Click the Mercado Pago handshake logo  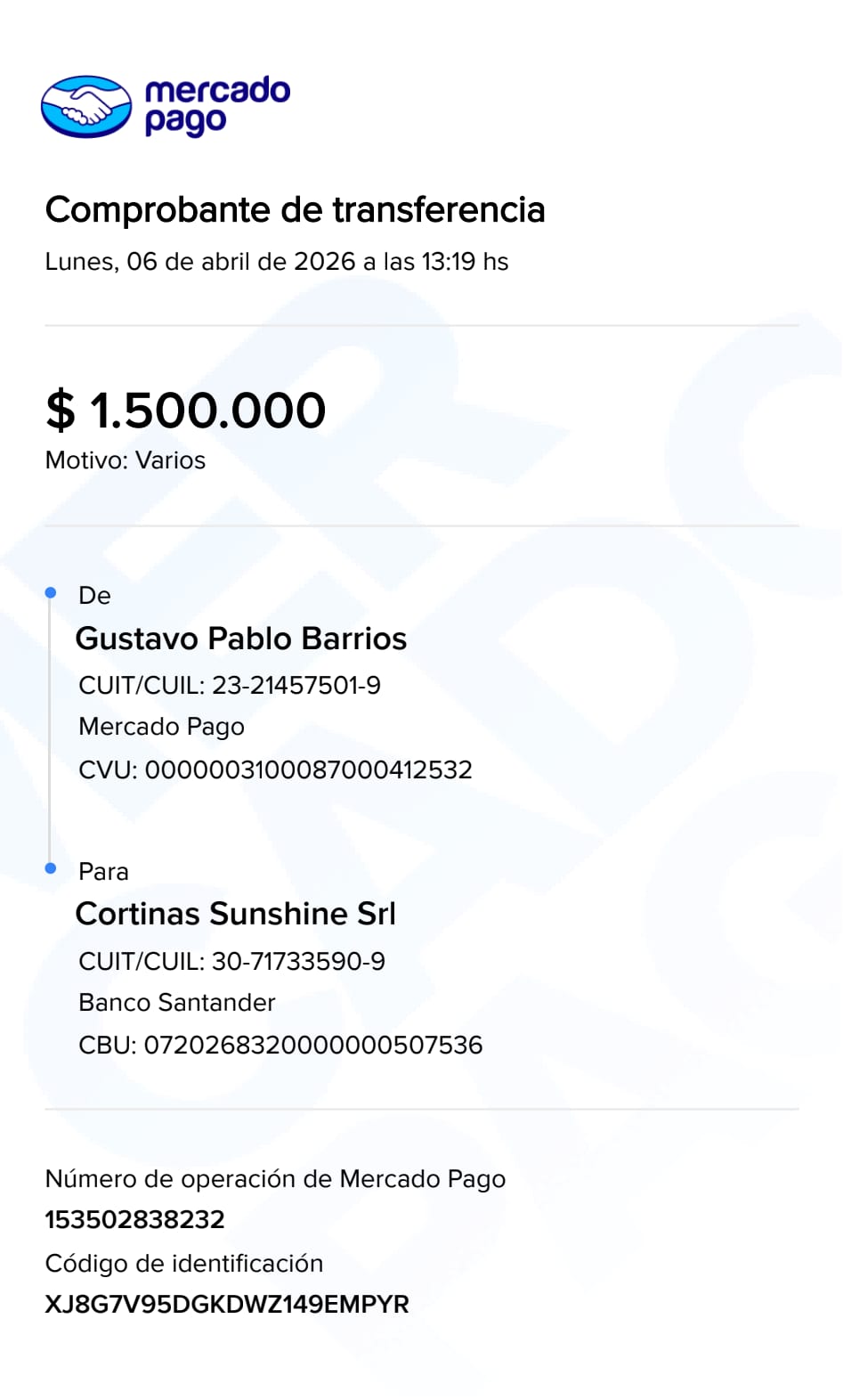click(x=86, y=107)
